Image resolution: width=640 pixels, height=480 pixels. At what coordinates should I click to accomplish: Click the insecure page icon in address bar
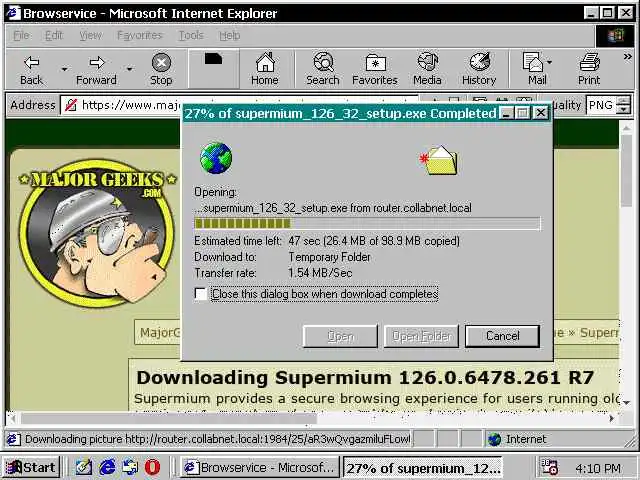tap(71, 105)
